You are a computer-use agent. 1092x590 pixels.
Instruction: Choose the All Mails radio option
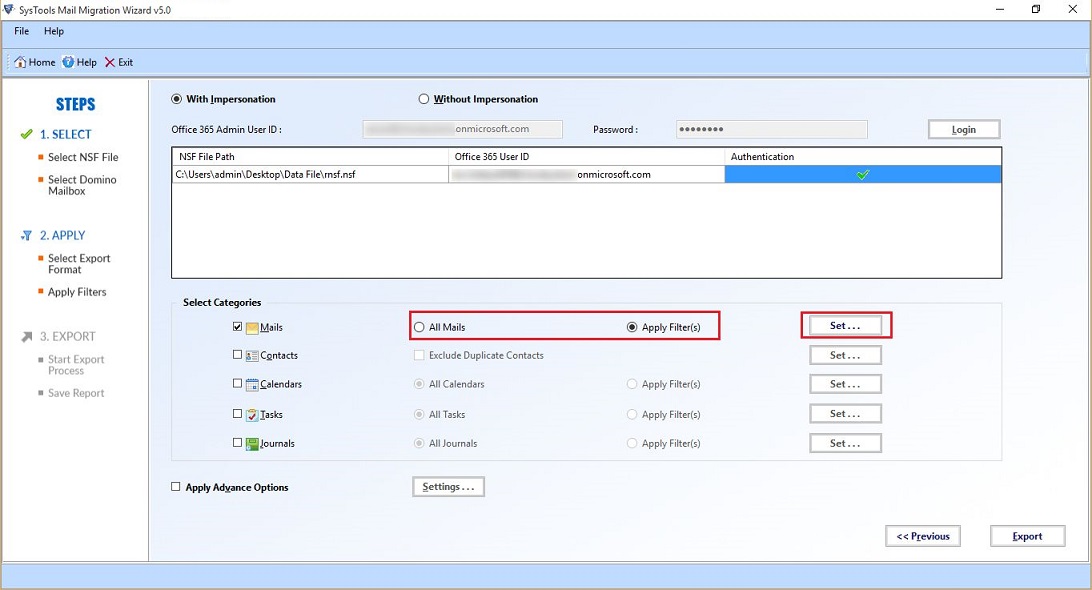(x=419, y=327)
